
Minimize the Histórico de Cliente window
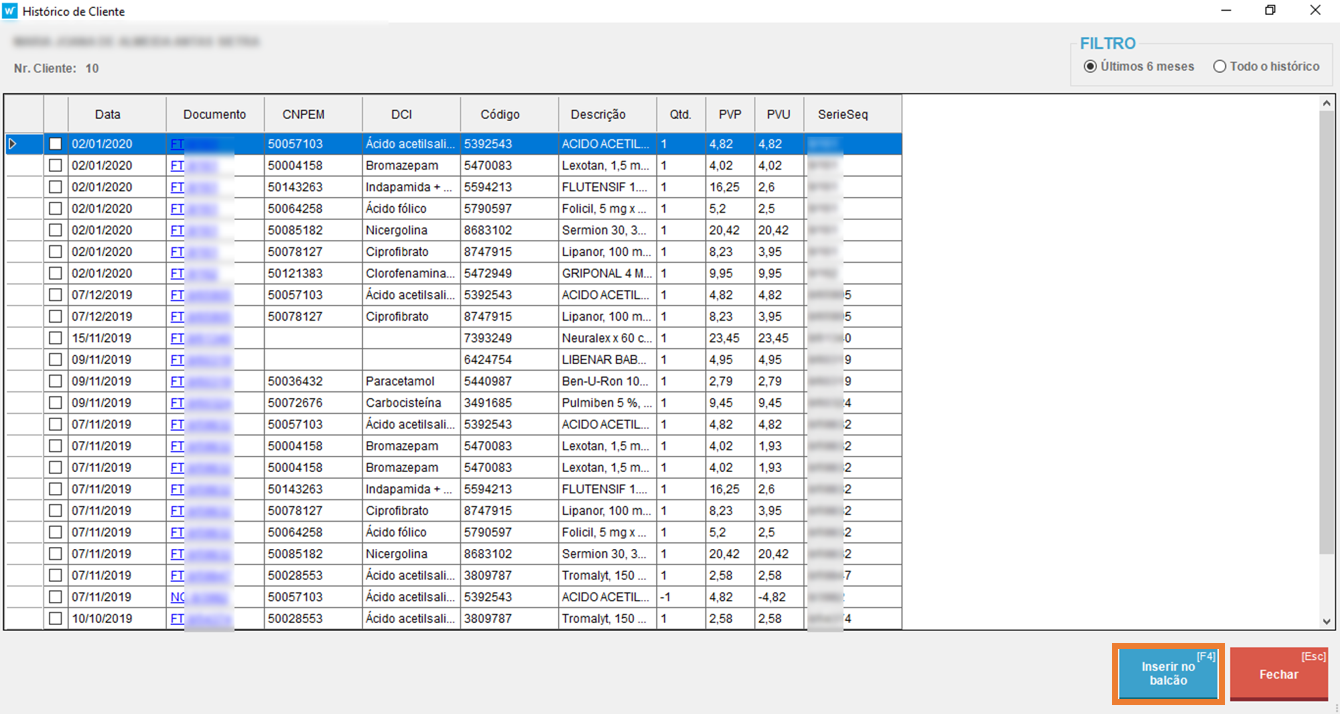1225,11
